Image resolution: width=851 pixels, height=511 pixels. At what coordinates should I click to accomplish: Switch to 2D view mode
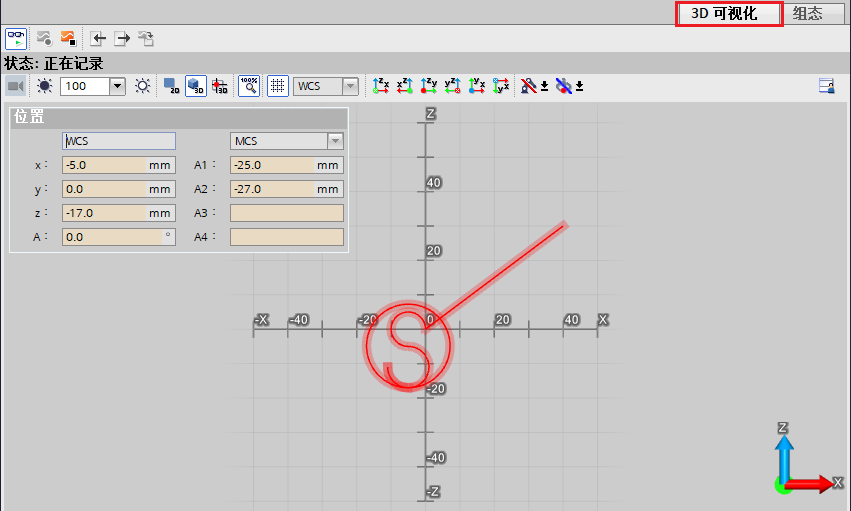pyautogui.click(x=171, y=86)
